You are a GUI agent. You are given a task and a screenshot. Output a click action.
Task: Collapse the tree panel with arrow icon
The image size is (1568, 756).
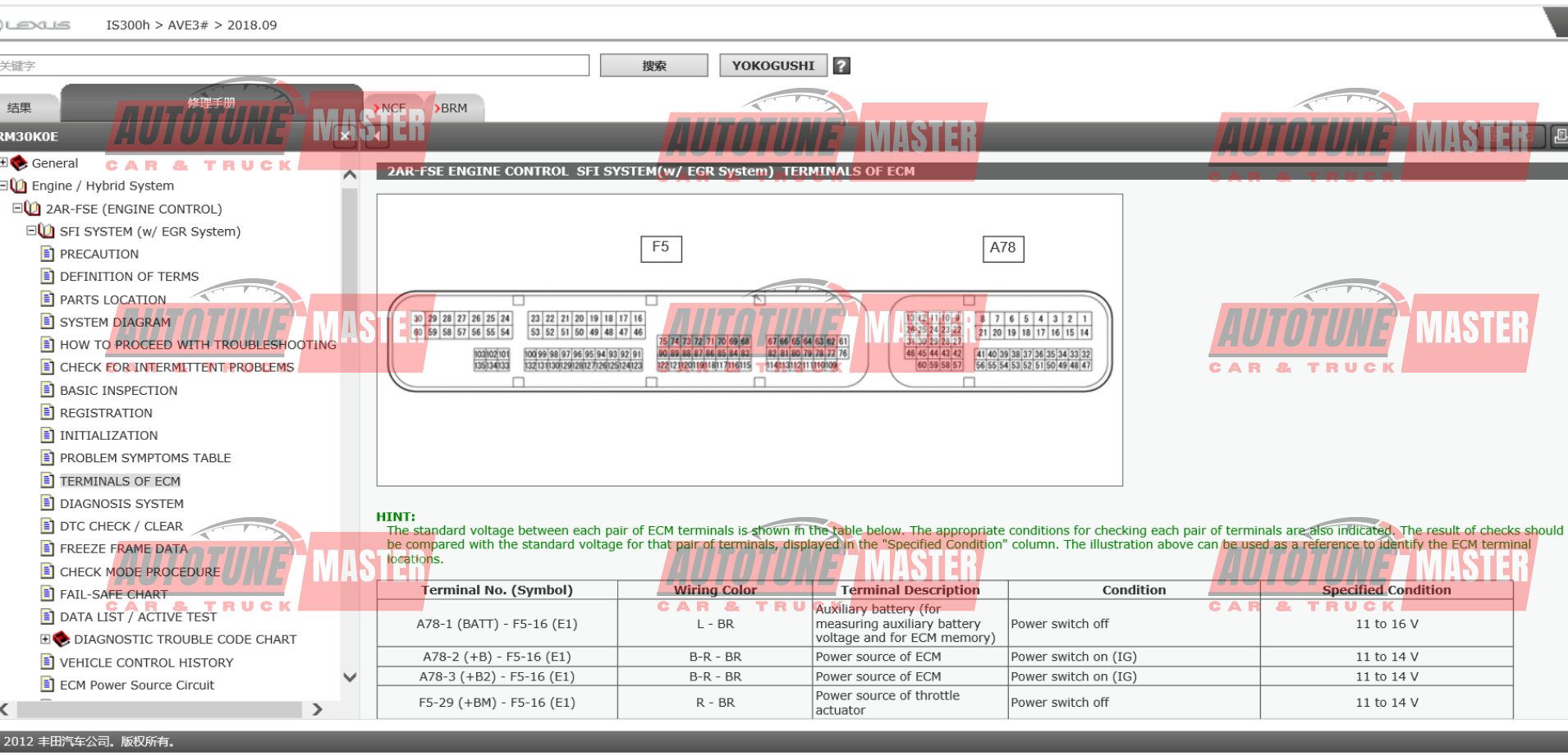pyautogui.click(x=376, y=136)
